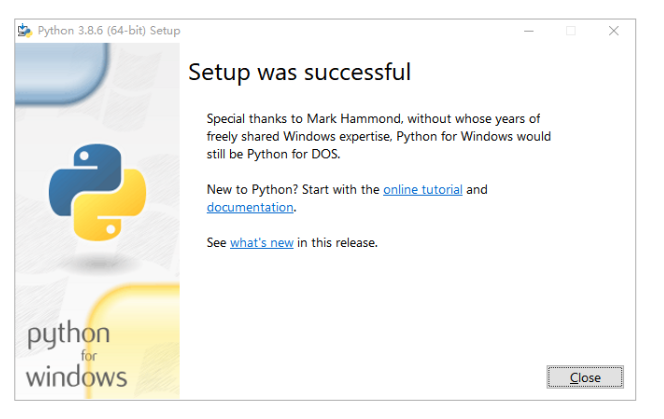Click the word "python" in the sidebar logo
This screenshot has width=664, height=419.
click(68, 335)
